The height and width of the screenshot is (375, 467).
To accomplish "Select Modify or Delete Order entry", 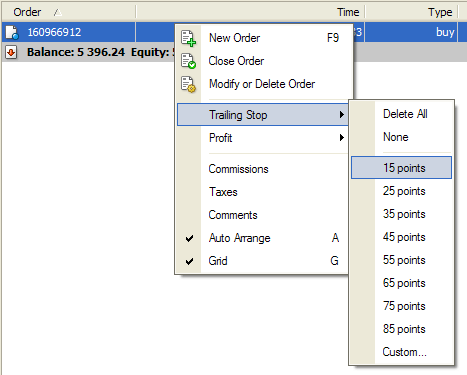I will pyautogui.click(x=263, y=84).
